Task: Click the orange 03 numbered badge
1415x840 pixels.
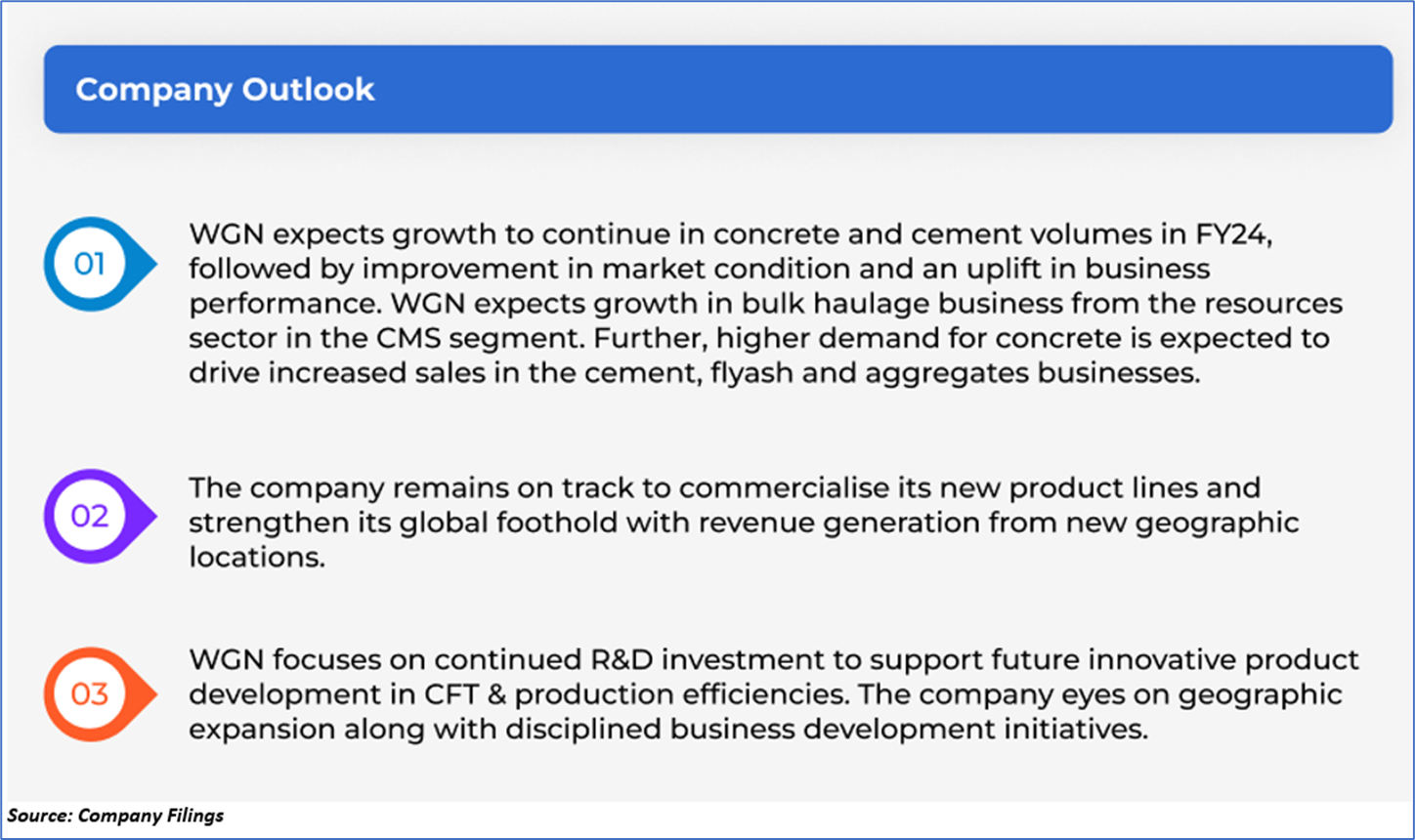Action: (90, 693)
